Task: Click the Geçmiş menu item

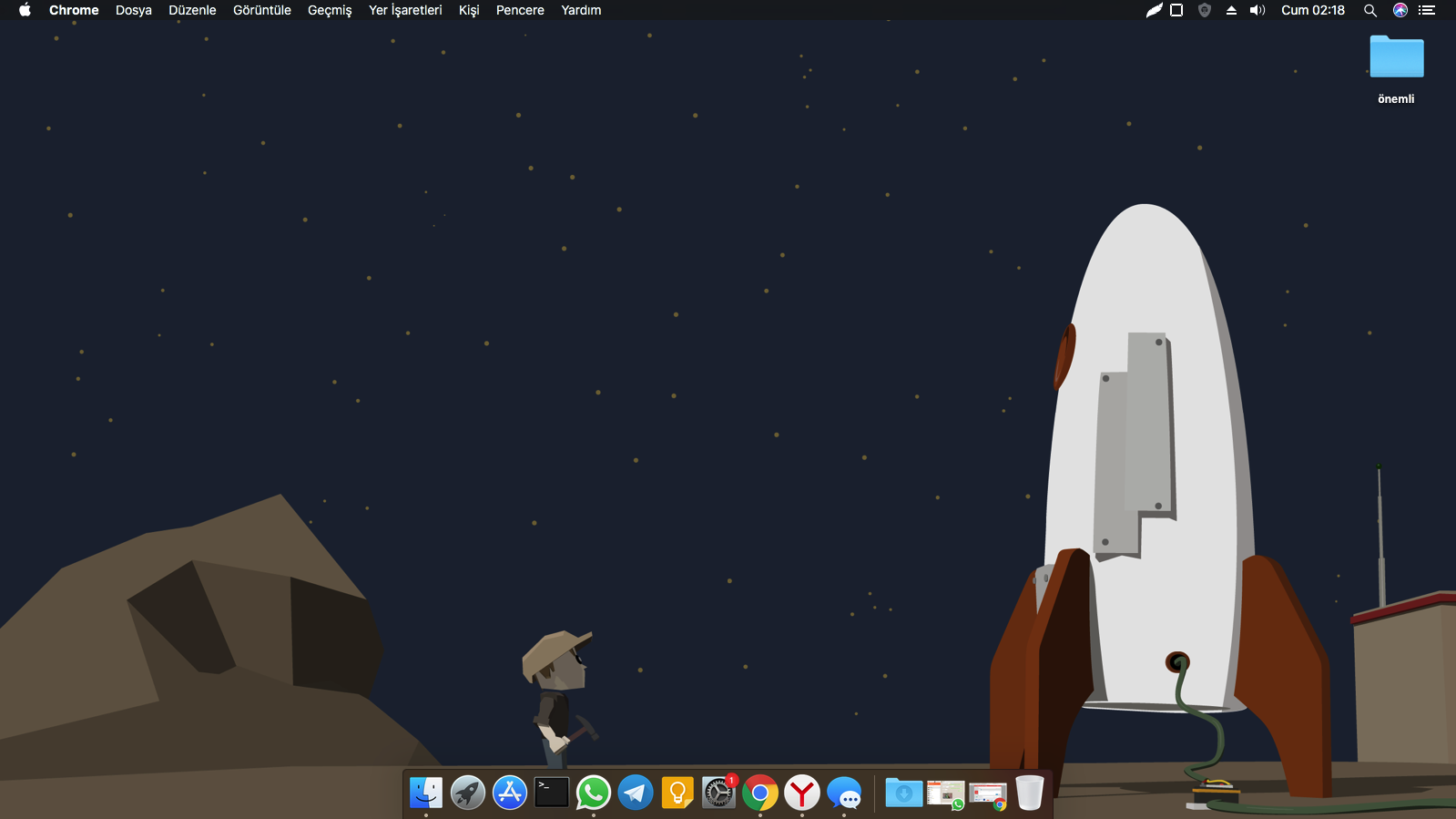Action: point(330,10)
